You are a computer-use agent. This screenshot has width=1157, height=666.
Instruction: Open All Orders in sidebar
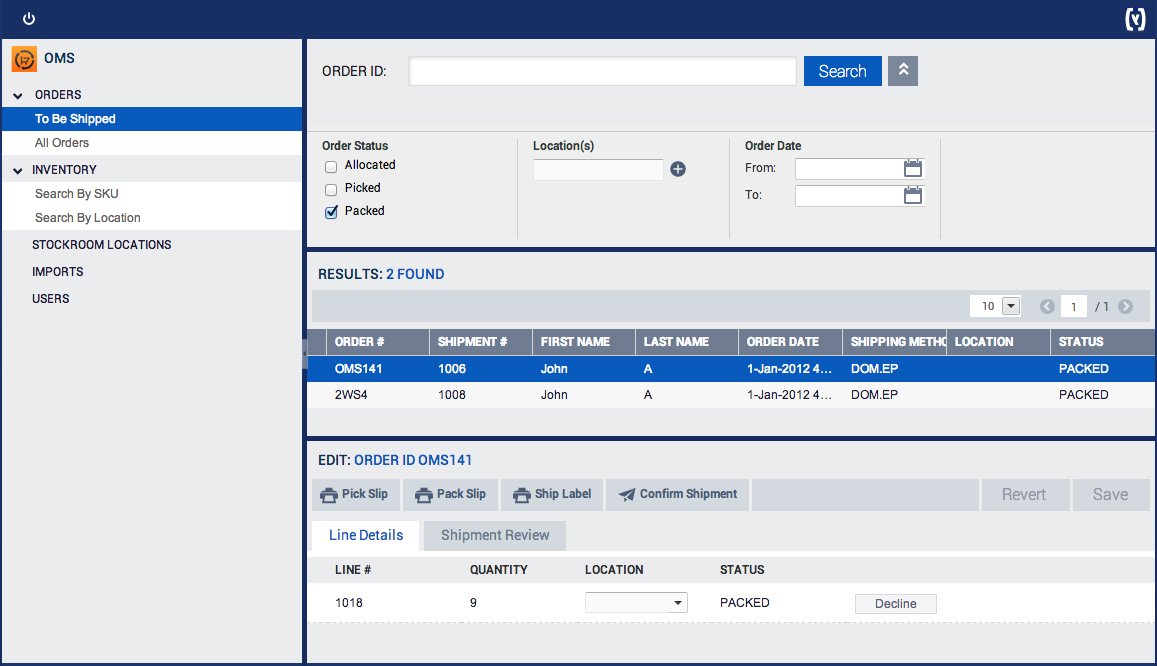pyautogui.click(x=152, y=143)
